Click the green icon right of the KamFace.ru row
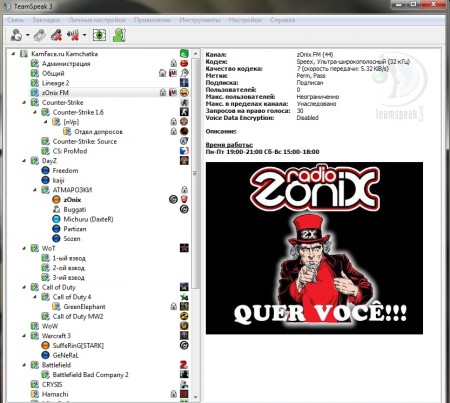This screenshot has width=450, height=403. coord(184,54)
